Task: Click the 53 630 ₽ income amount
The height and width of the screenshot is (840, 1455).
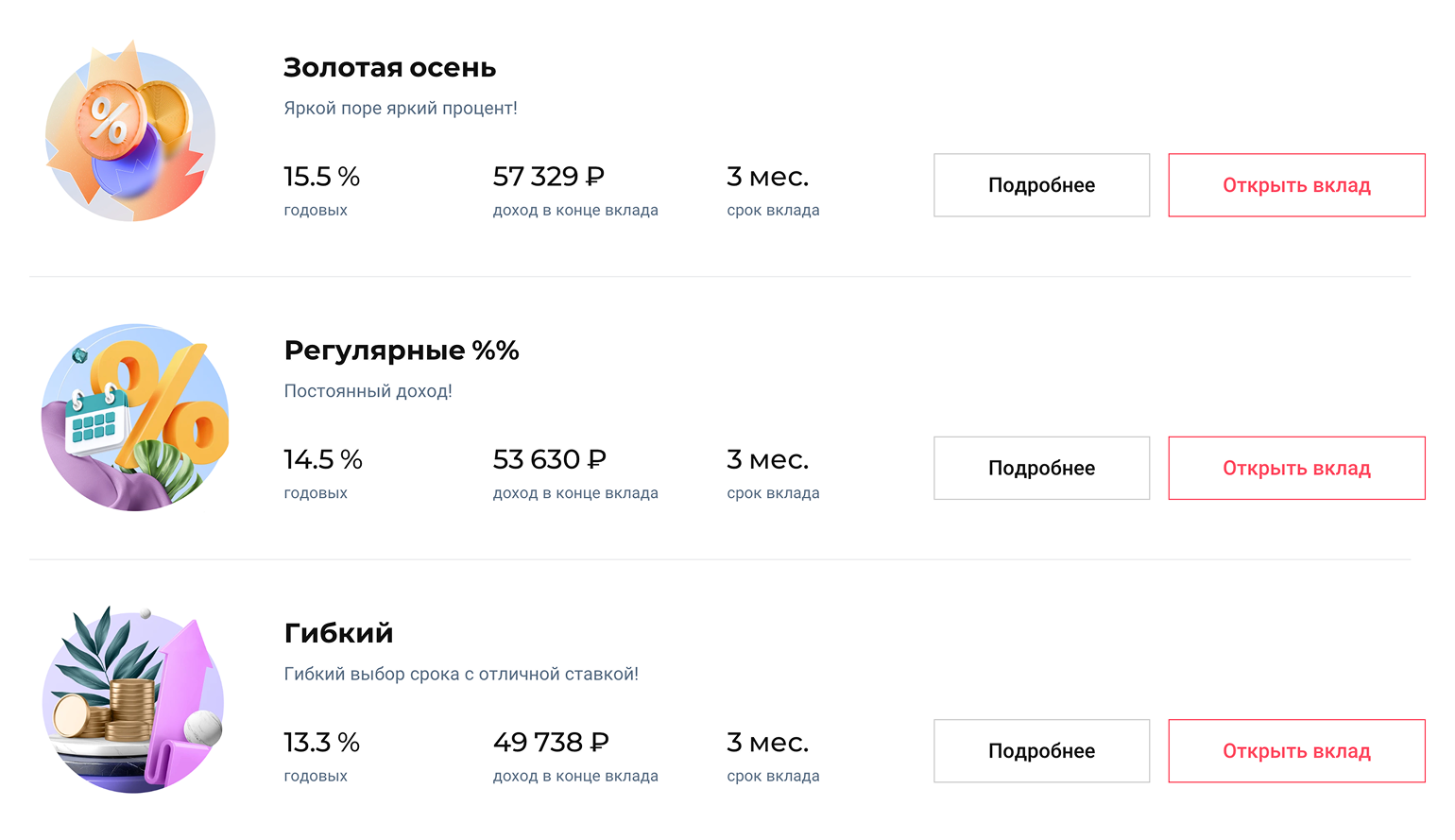Action: (x=549, y=460)
